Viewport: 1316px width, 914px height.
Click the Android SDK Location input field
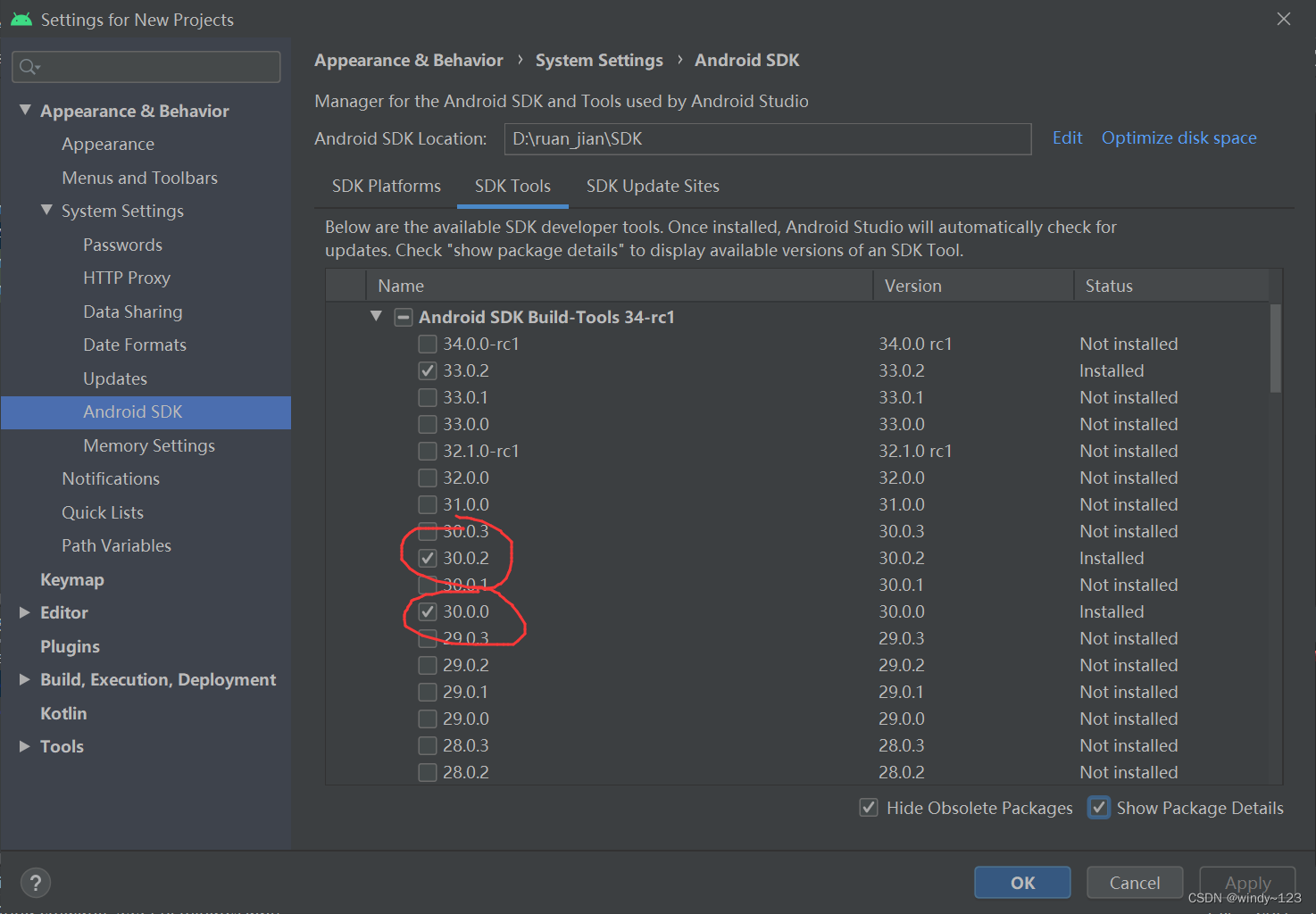[767, 139]
